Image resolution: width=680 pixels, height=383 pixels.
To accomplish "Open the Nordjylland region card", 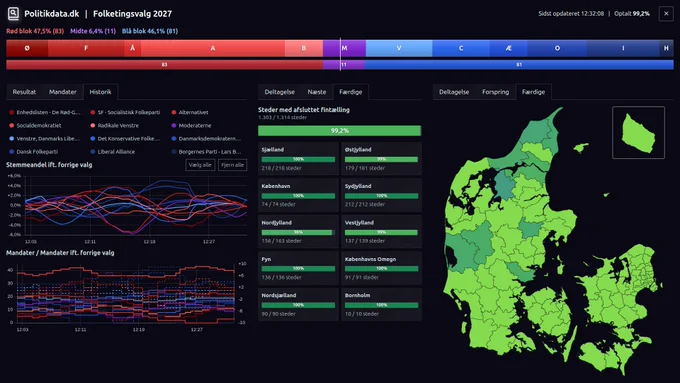I will (x=298, y=231).
